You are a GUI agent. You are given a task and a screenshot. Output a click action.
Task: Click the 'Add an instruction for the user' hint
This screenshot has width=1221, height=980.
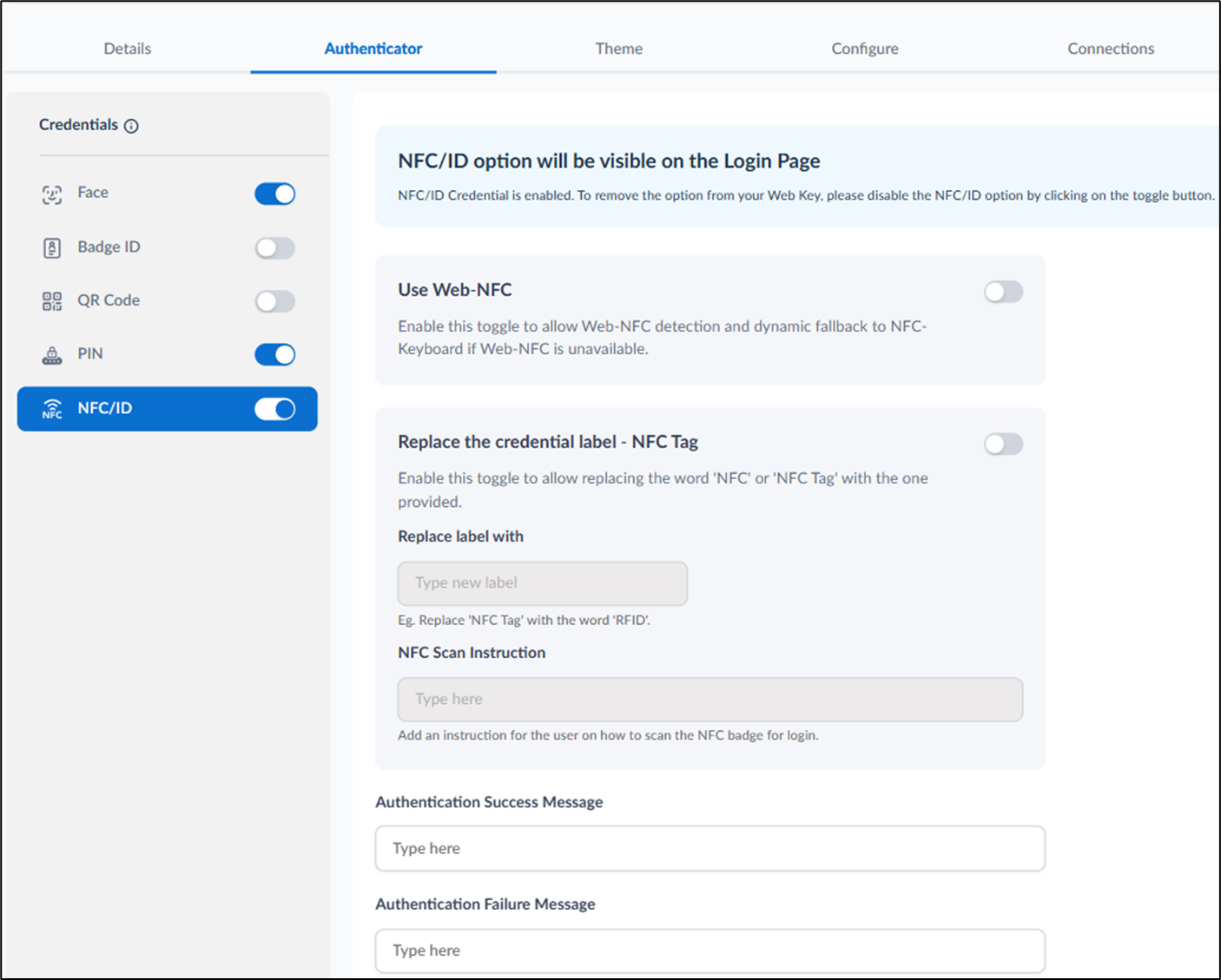click(608, 735)
